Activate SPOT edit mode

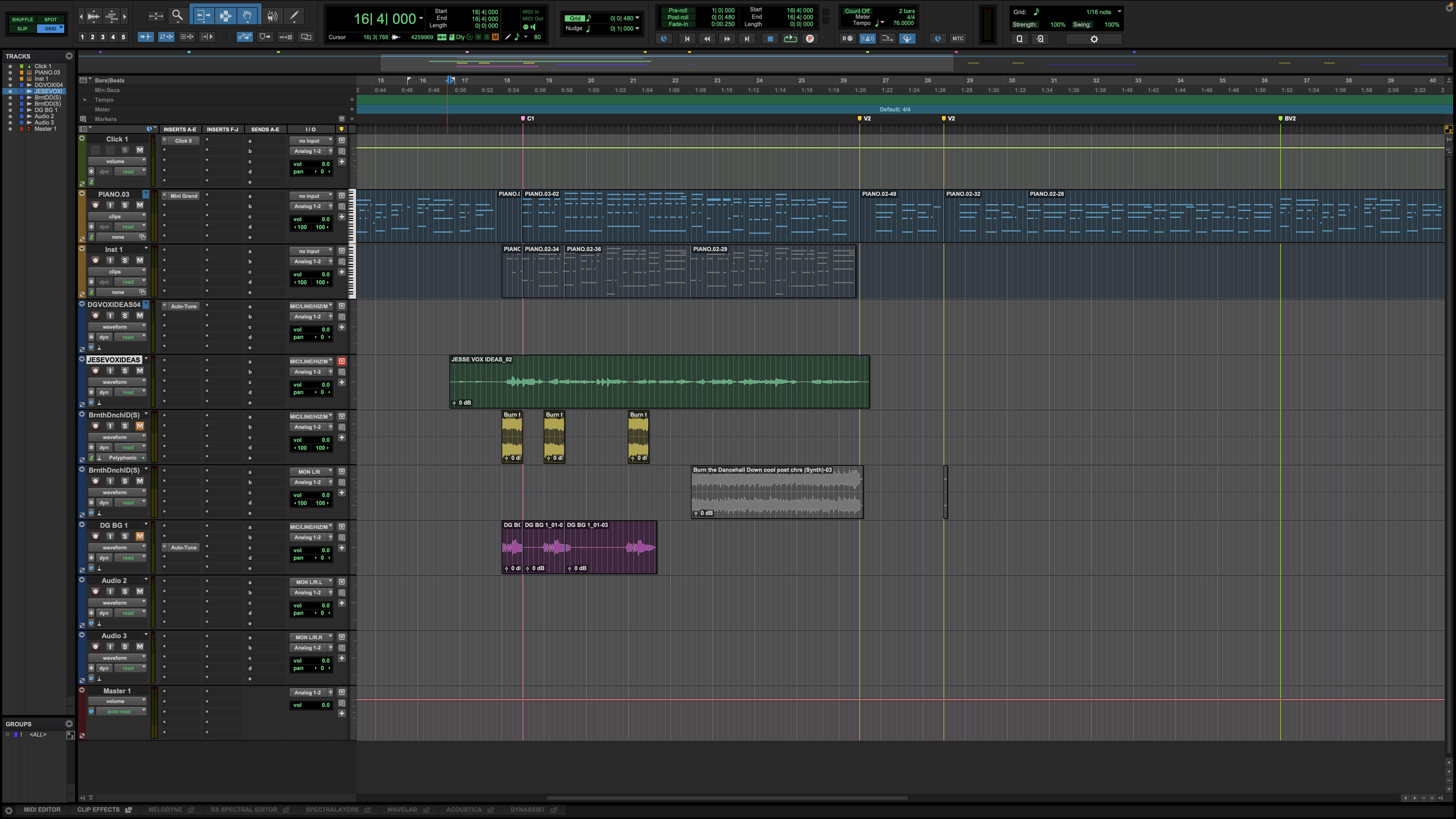point(51,19)
